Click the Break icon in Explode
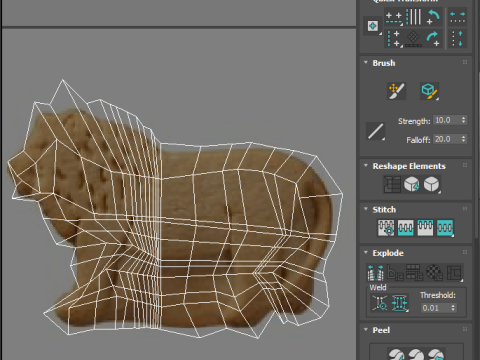This screenshot has height=360, width=480. [x=375, y=273]
